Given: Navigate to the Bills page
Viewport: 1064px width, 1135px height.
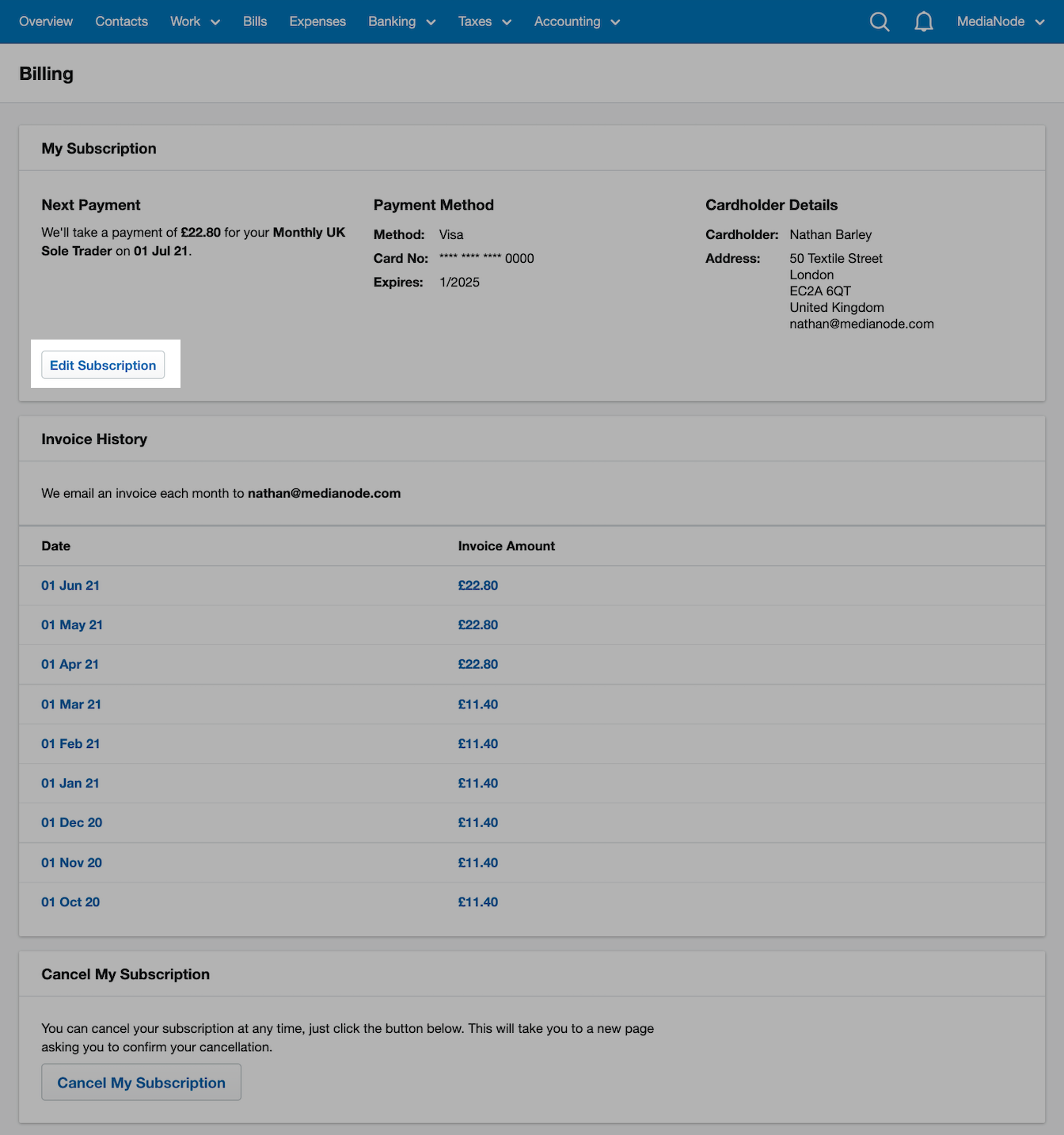Looking at the screenshot, I should click(255, 21).
